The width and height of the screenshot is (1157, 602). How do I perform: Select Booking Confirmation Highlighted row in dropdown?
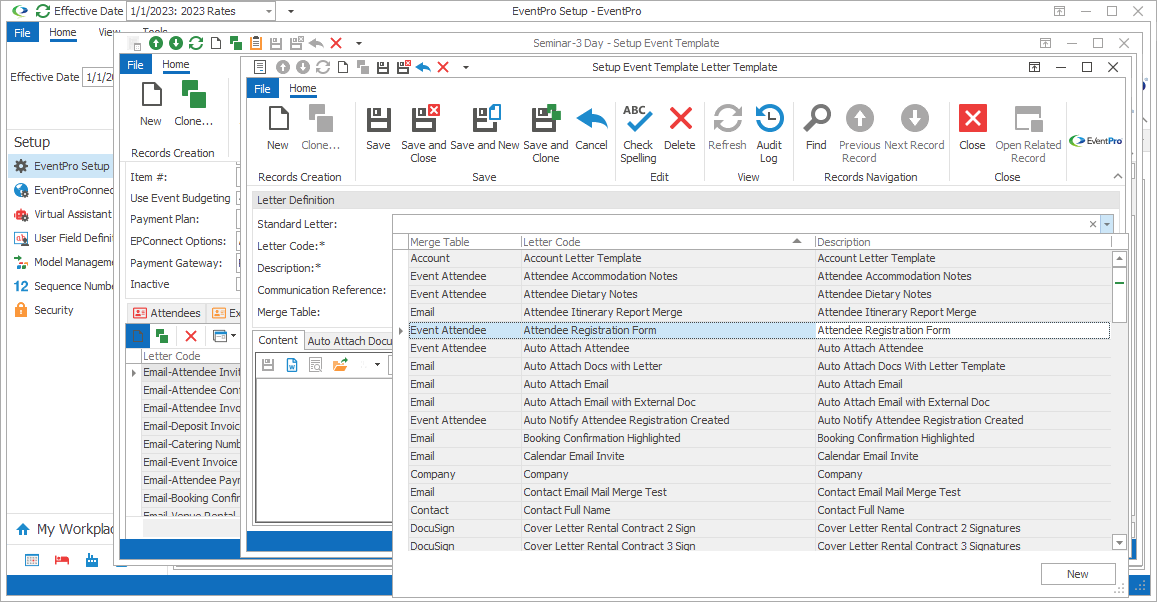(759, 438)
